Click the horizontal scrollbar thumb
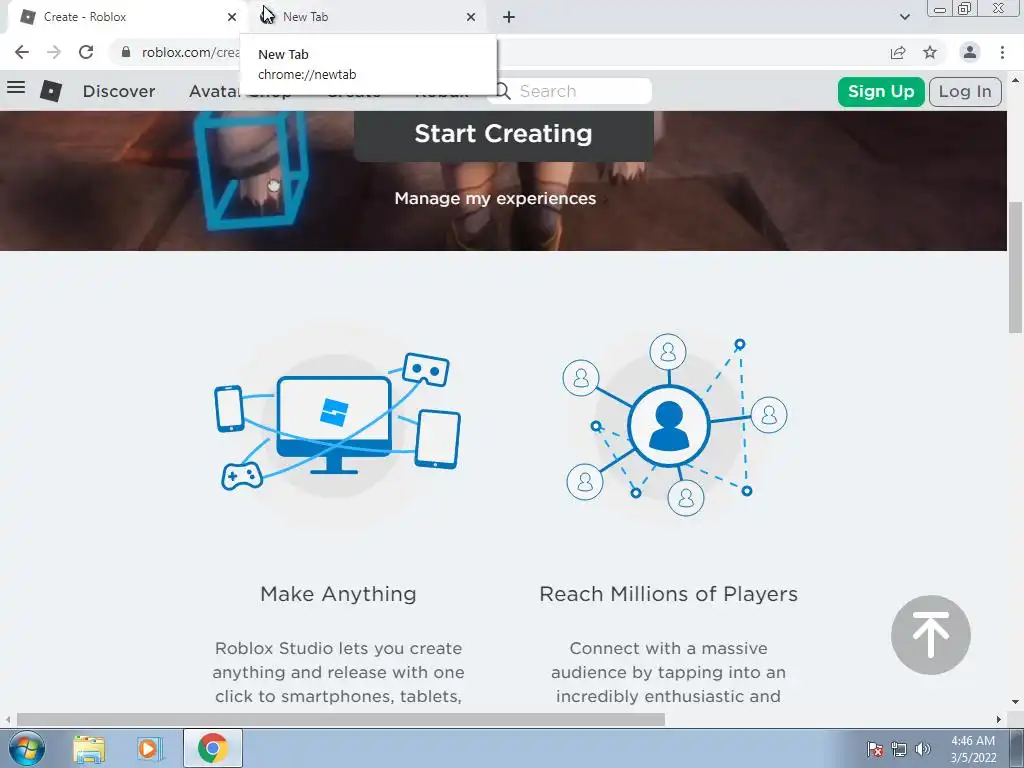1024x768 pixels. click(x=340, y=719)
